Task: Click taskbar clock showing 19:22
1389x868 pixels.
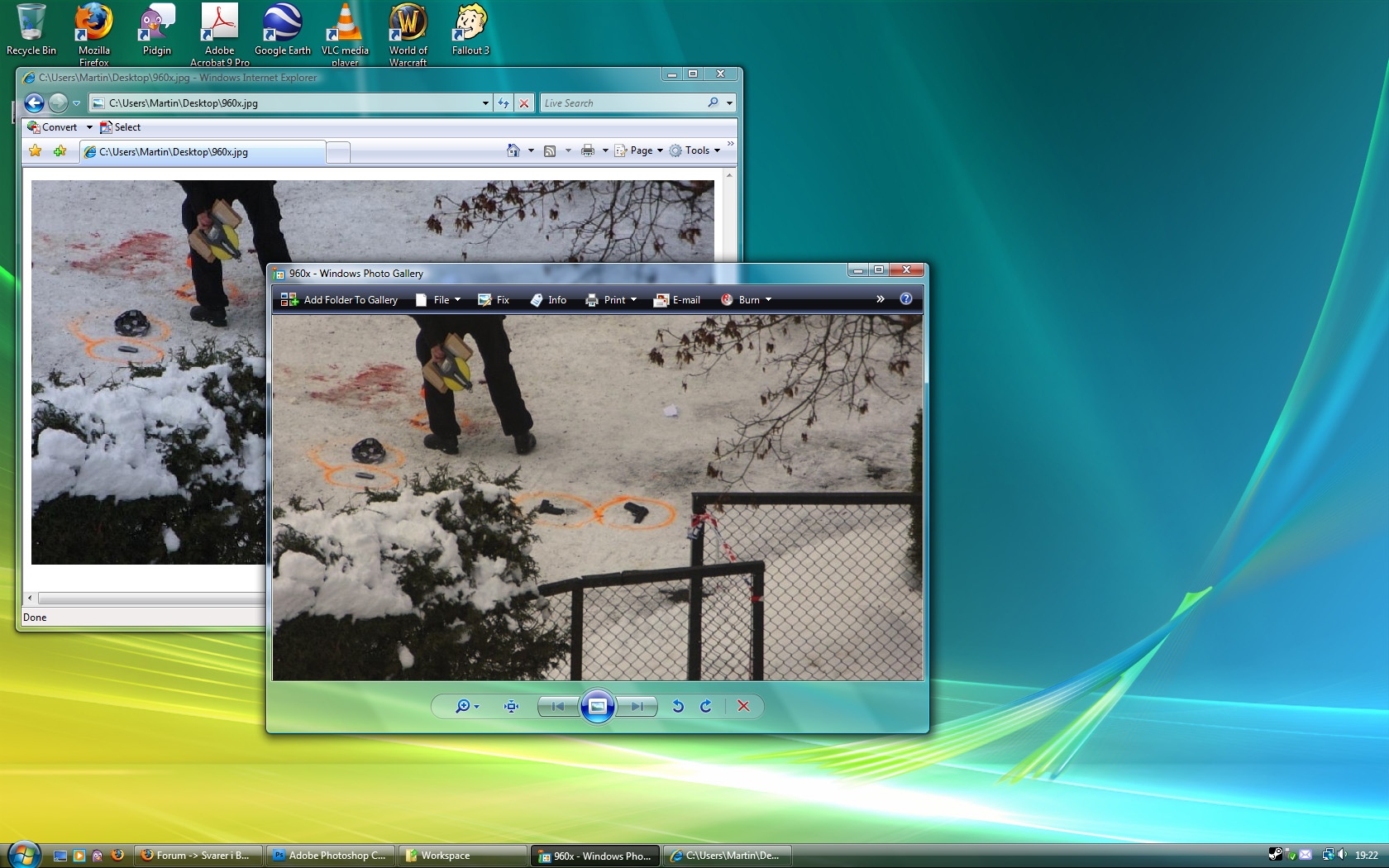Action: pyautogui.click(x=1367, y=856)
